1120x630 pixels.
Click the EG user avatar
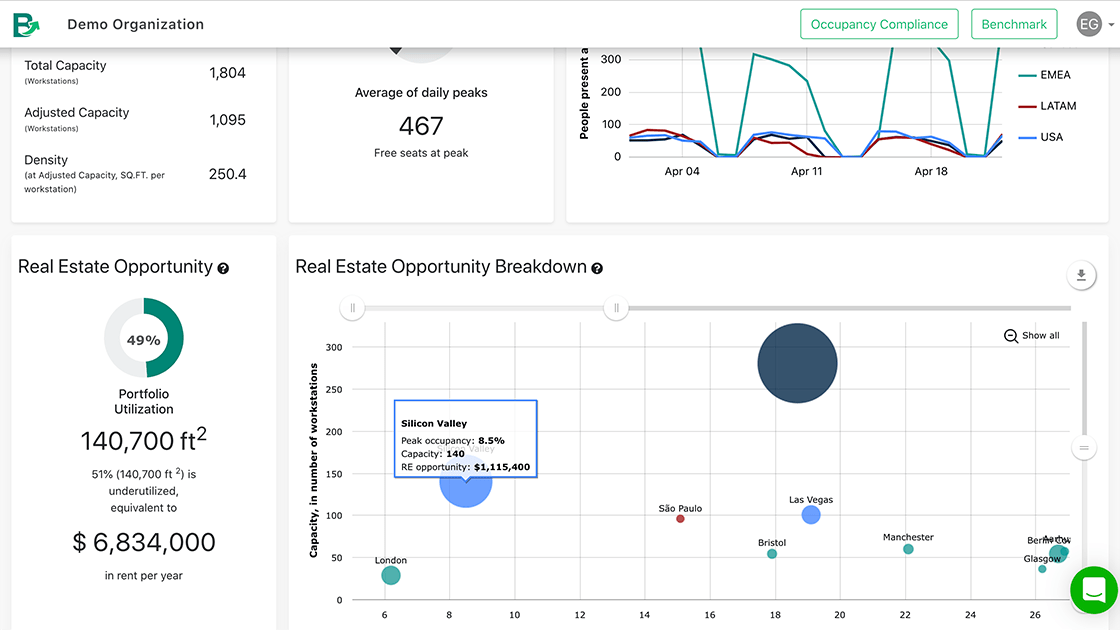tap(1088, 24)
